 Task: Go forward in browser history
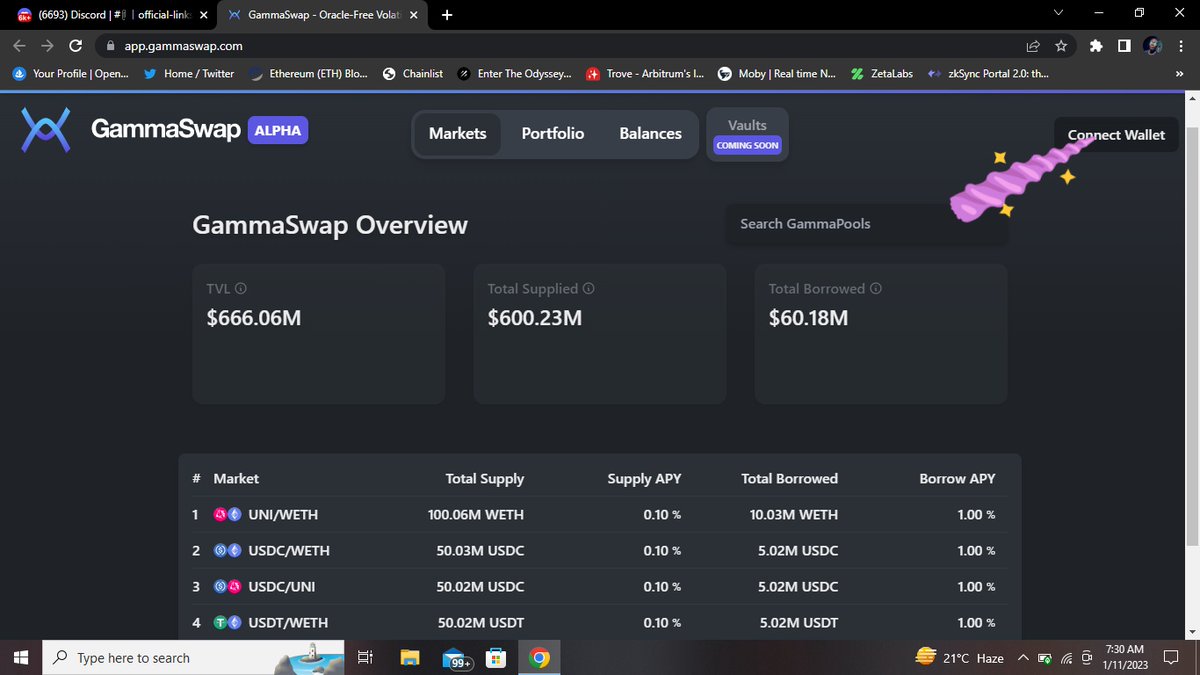pyautogui.click(x=48, y=46)
